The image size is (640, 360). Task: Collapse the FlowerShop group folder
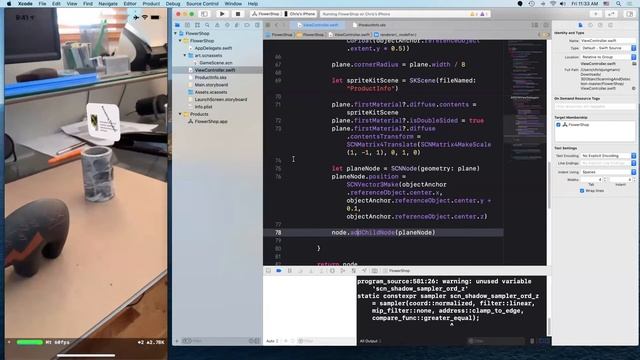[180, 41]
